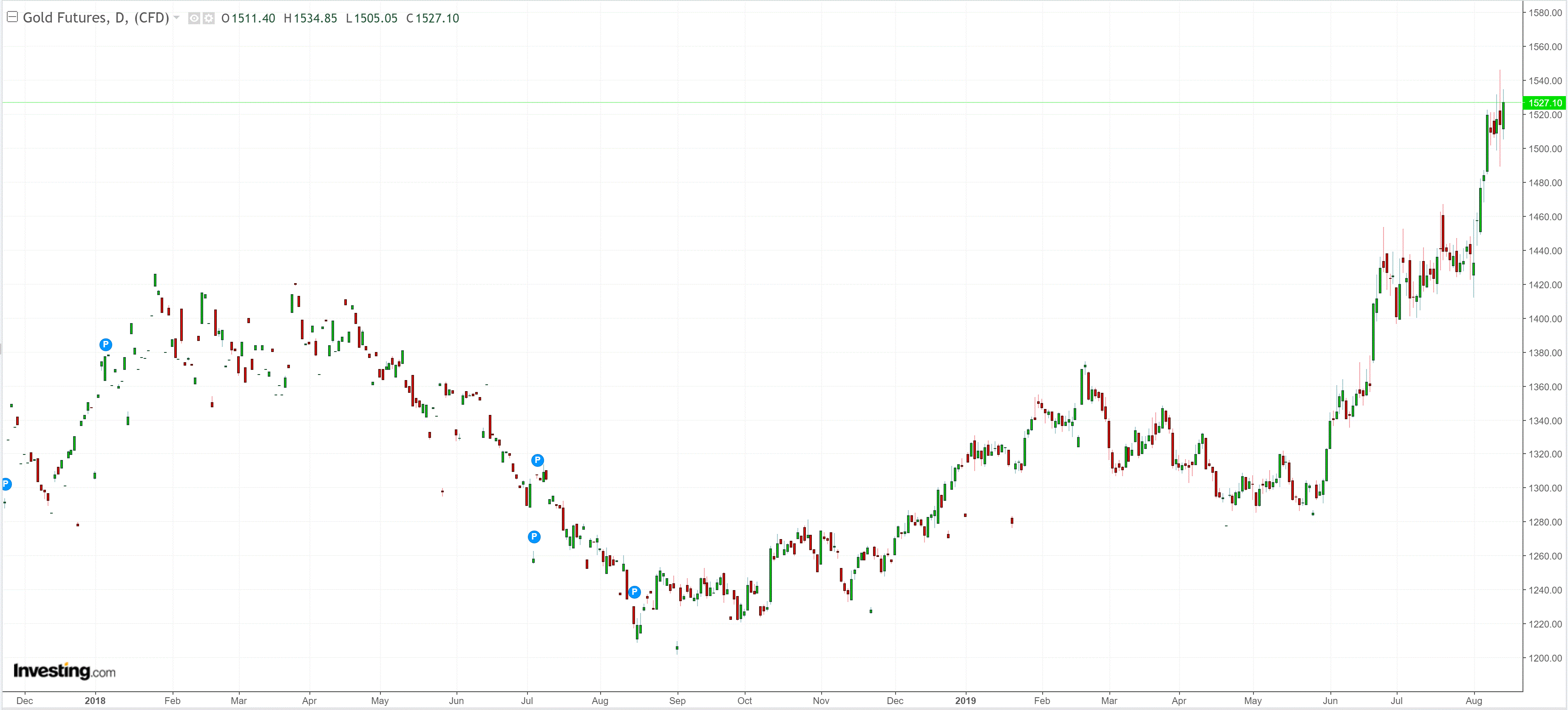Click the open value O 1511.40 readout

248,18
